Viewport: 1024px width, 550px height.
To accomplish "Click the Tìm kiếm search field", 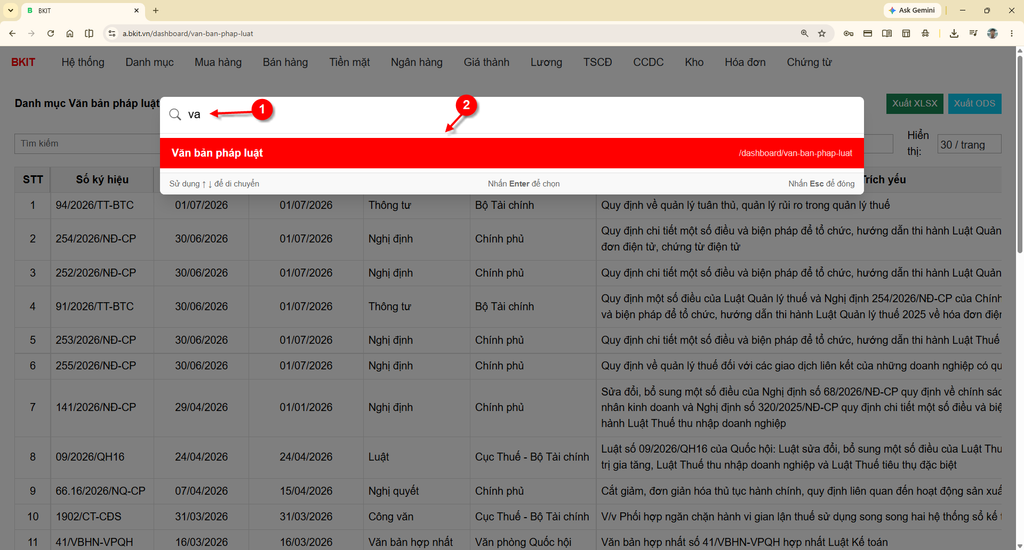I will click(87, 143).
